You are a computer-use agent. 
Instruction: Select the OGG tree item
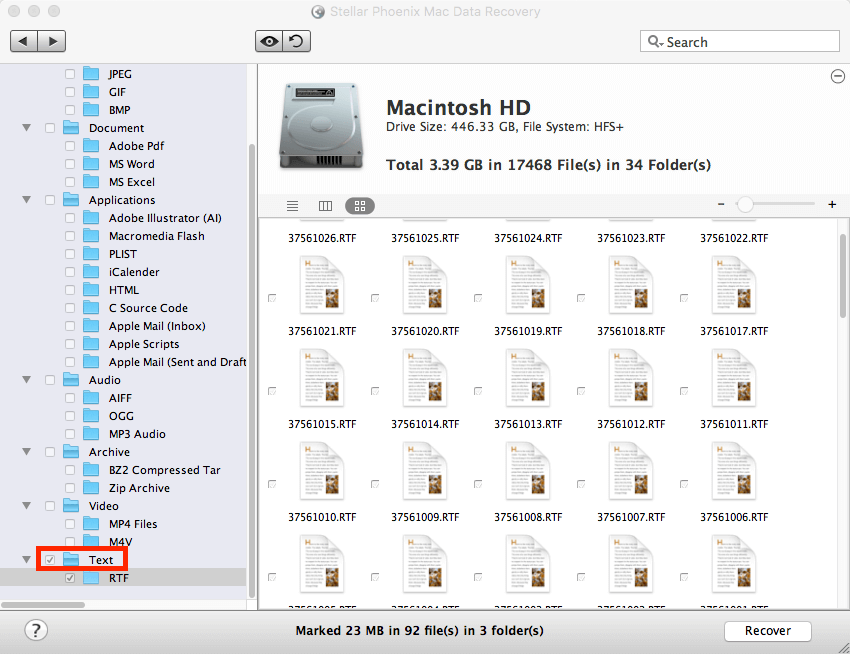coord(121,416)
